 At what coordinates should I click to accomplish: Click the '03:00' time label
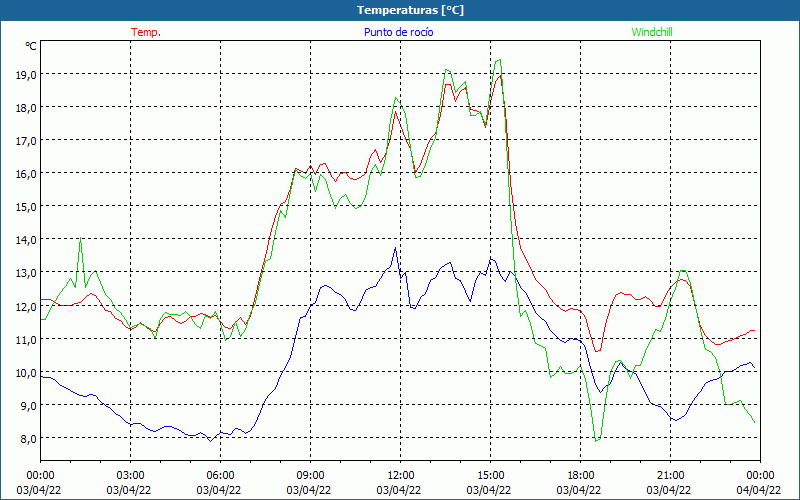tap(131, 476)
